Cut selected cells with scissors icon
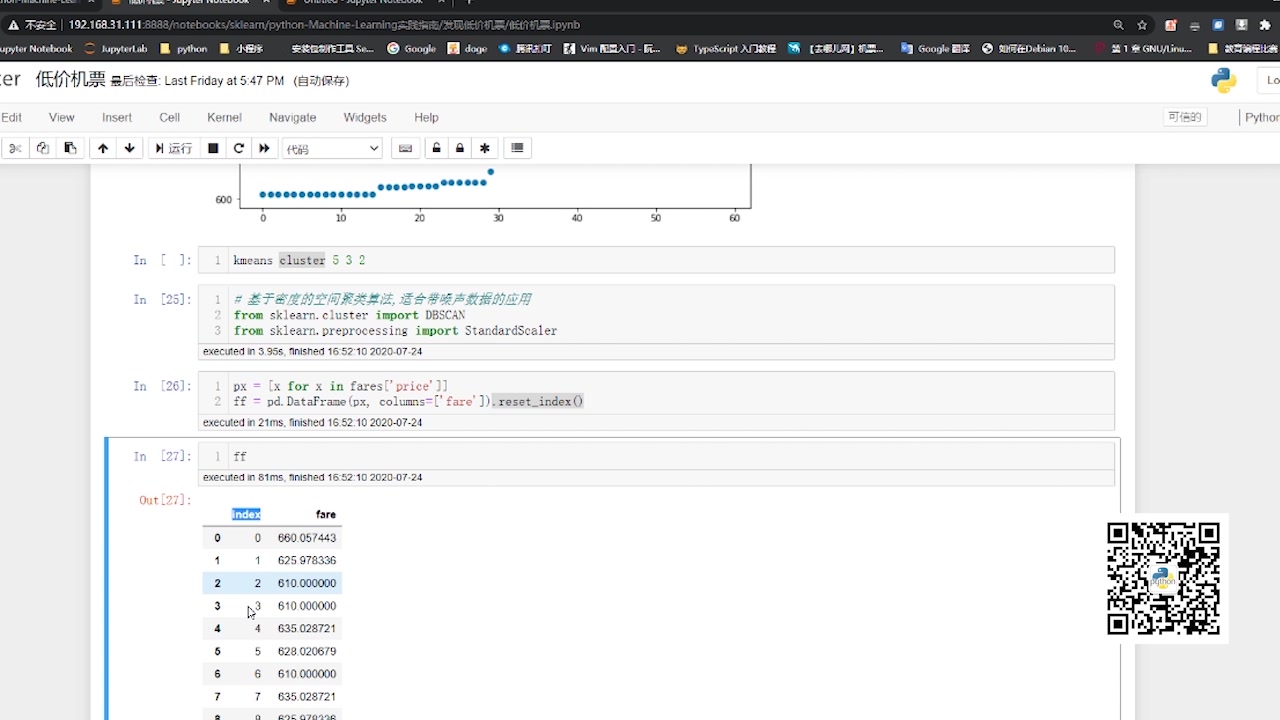The image size is (1280, 720). [15, 148]
